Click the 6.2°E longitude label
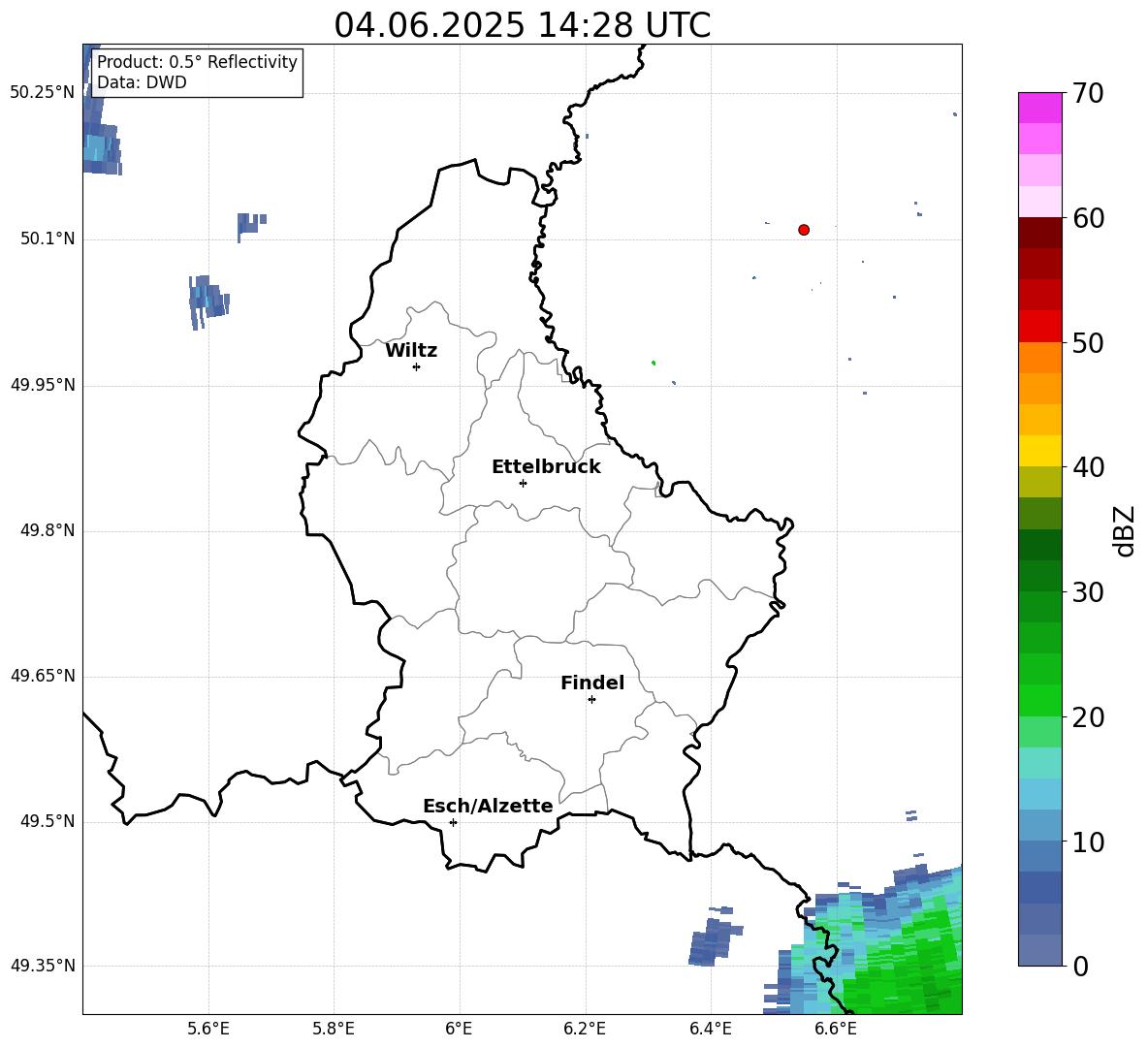 [585, 1029]
